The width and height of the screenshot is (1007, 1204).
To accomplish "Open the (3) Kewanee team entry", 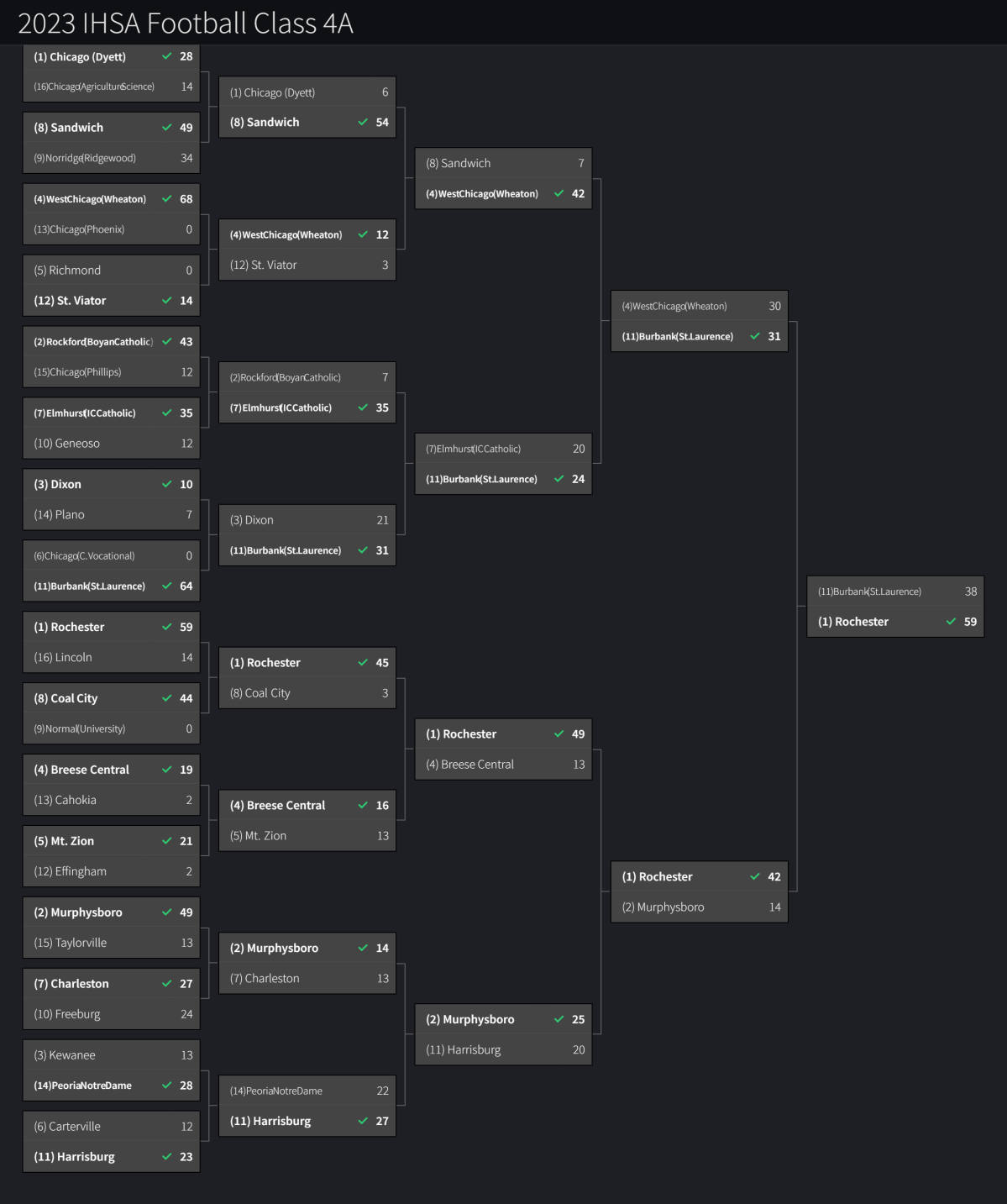I will [65, 1055].
